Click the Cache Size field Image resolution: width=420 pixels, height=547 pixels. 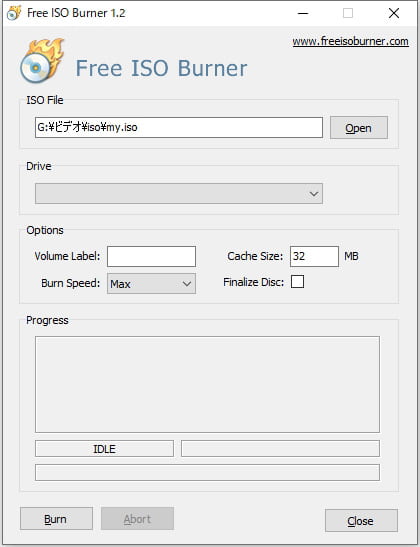coord(314,256)
